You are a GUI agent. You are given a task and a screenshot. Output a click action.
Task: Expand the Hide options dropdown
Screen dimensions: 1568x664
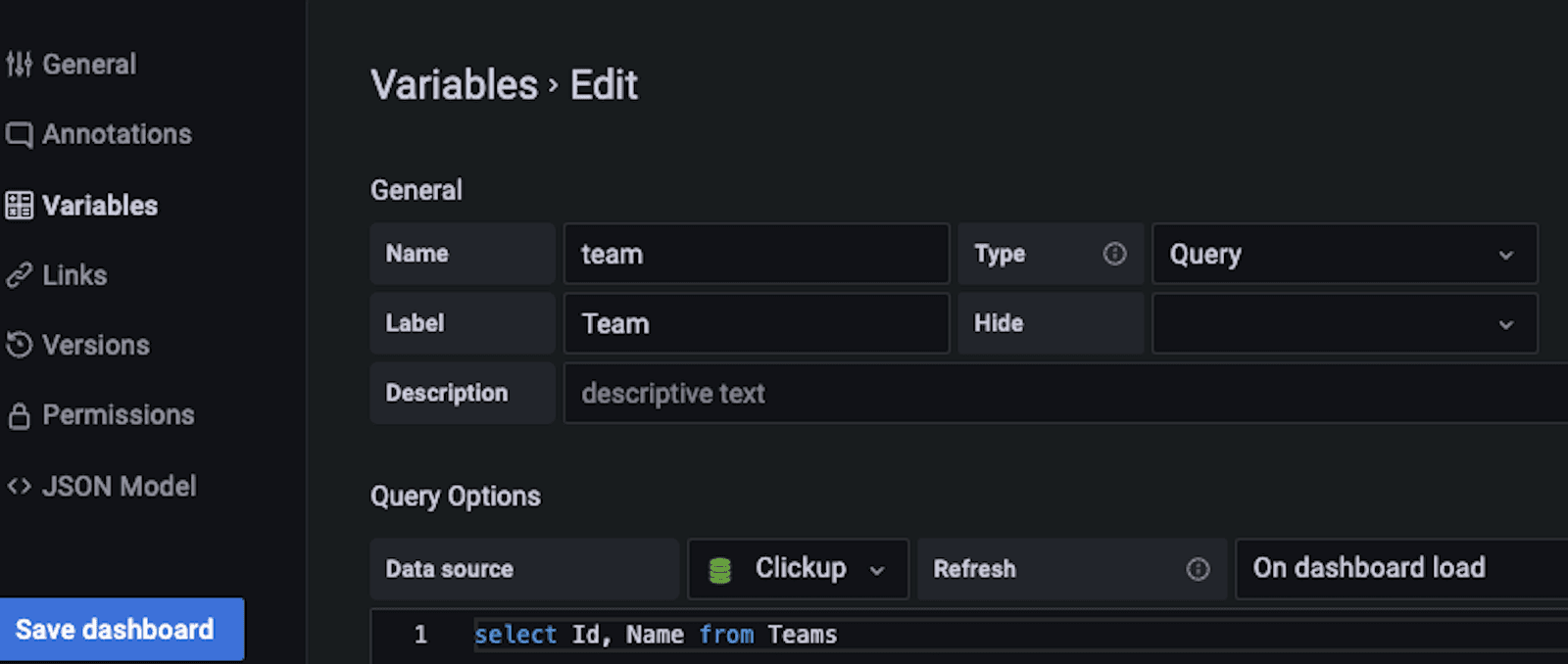click(x=1344, y=324)
